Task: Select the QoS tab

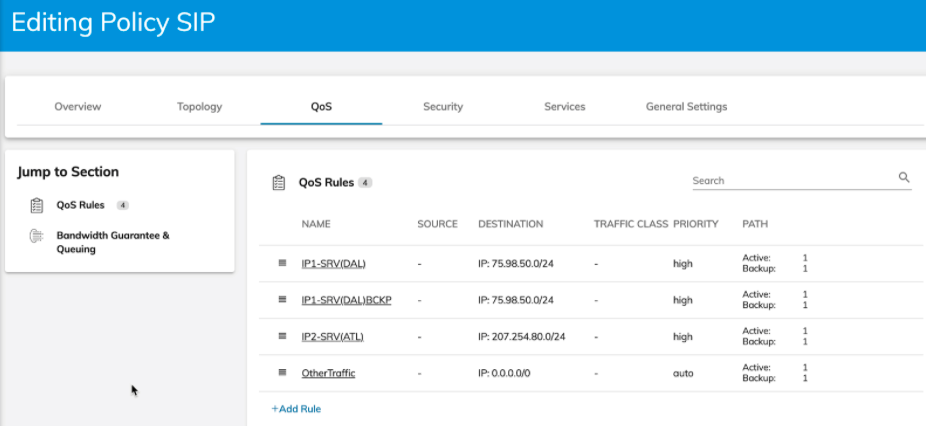Action: coord(321,107)
